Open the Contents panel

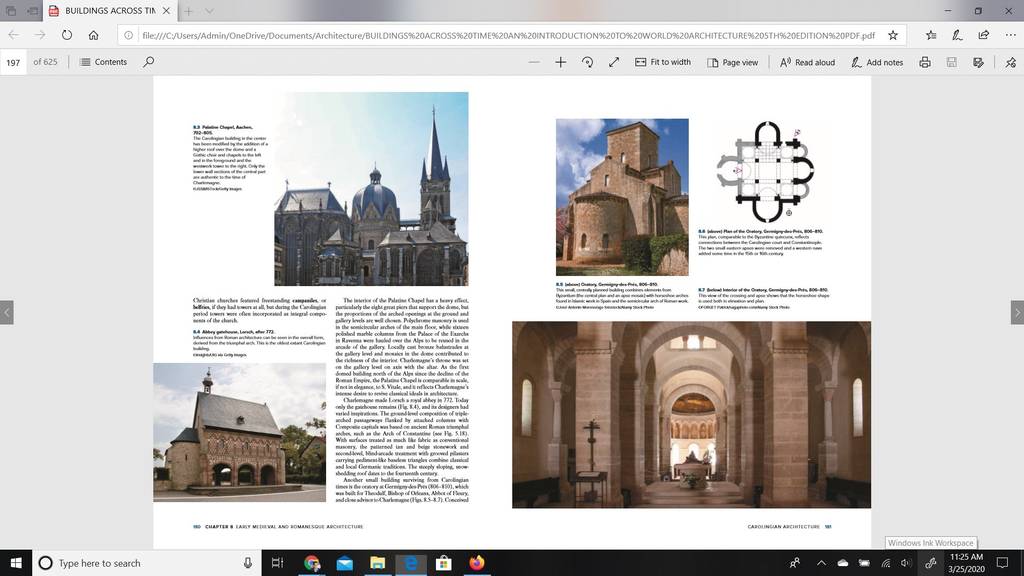point(103,62)
